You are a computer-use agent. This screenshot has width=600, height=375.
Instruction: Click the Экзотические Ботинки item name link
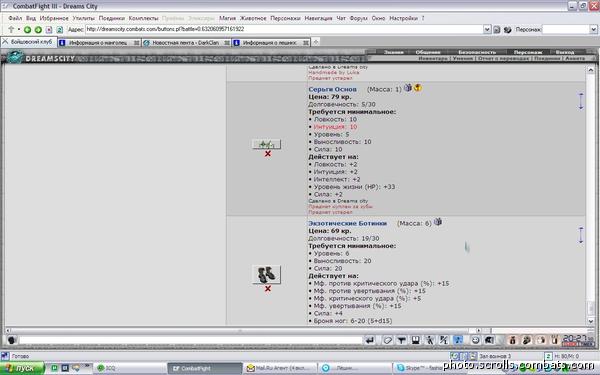click(x=347, y=223)
